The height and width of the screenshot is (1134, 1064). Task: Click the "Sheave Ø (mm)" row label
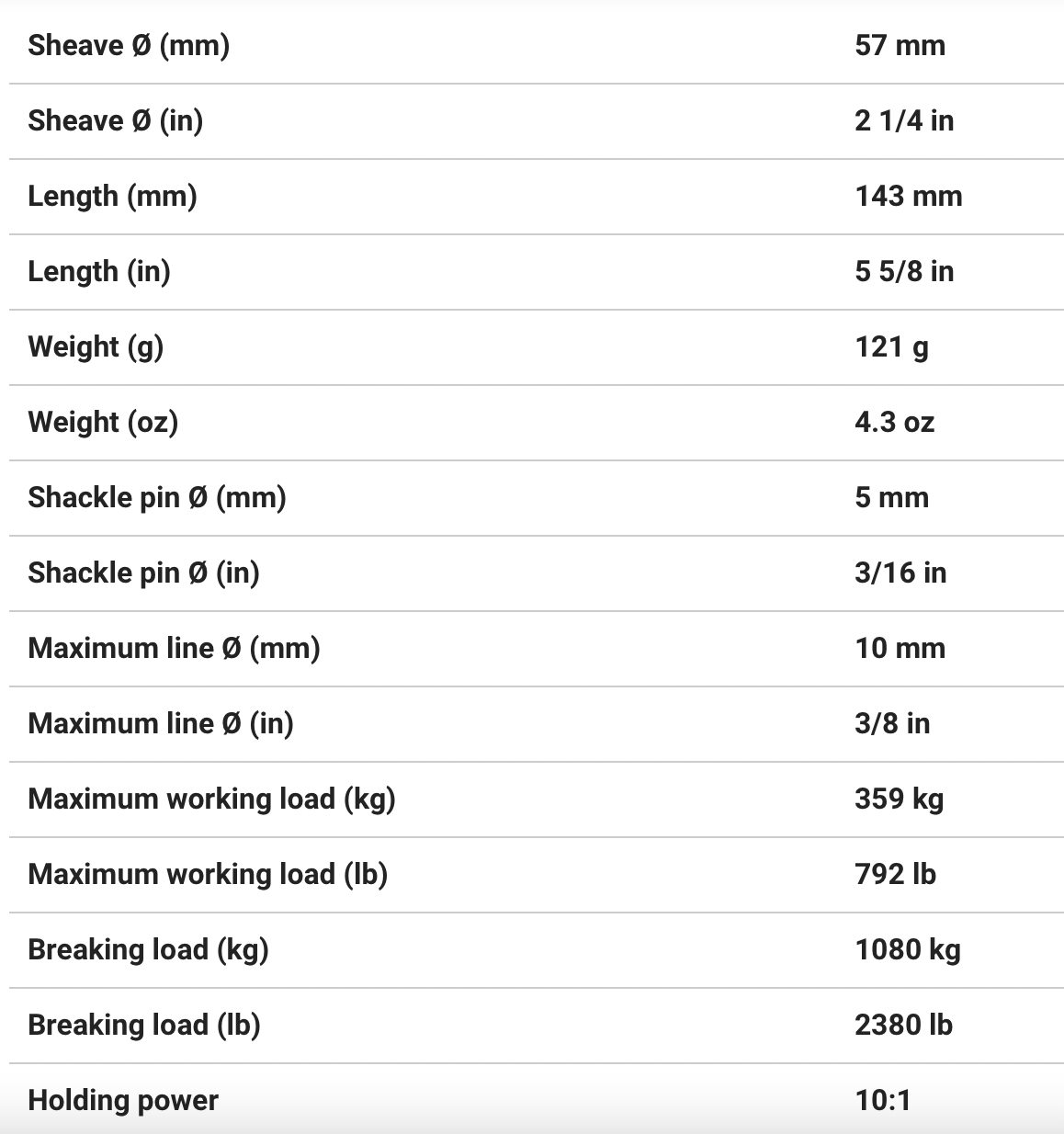tap(129, 45)
